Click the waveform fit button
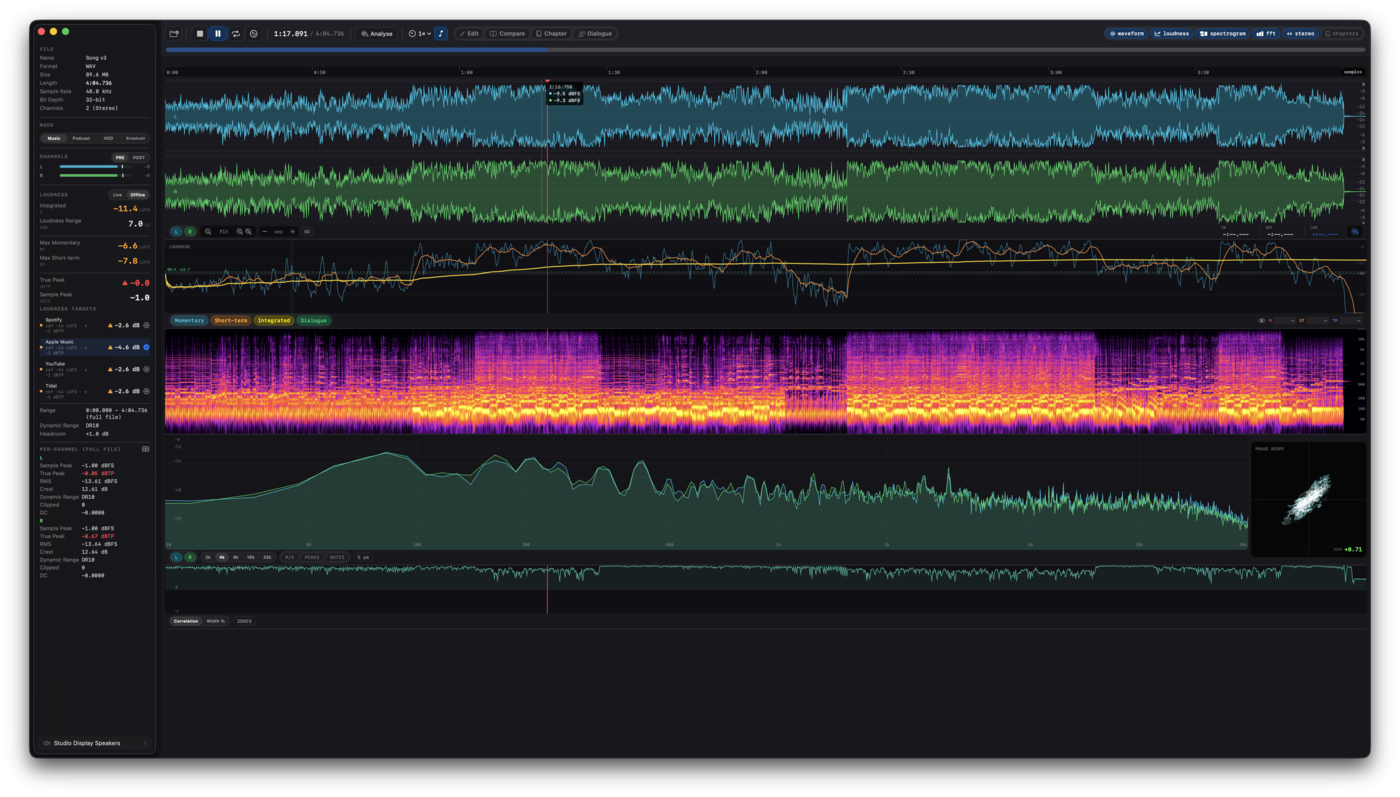Screen dimensions: 1400x797 [224, 231]
